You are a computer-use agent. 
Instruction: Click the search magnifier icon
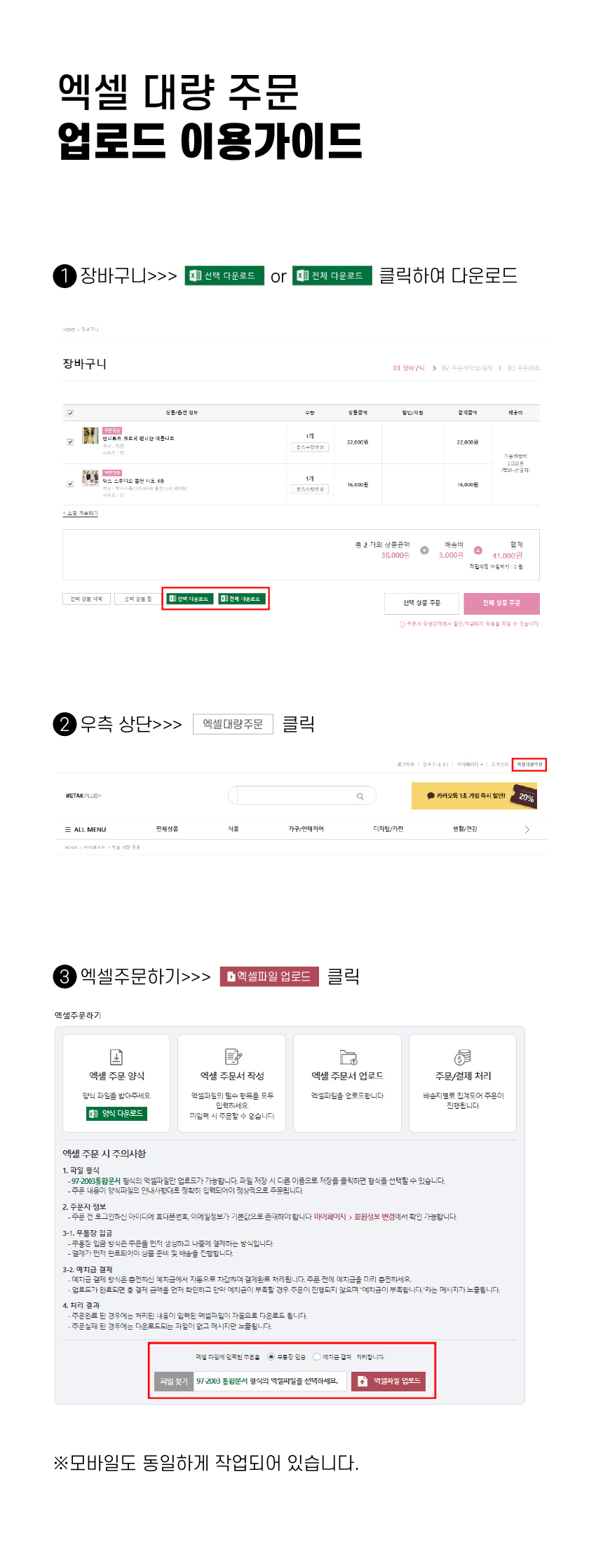coord(360,796)
